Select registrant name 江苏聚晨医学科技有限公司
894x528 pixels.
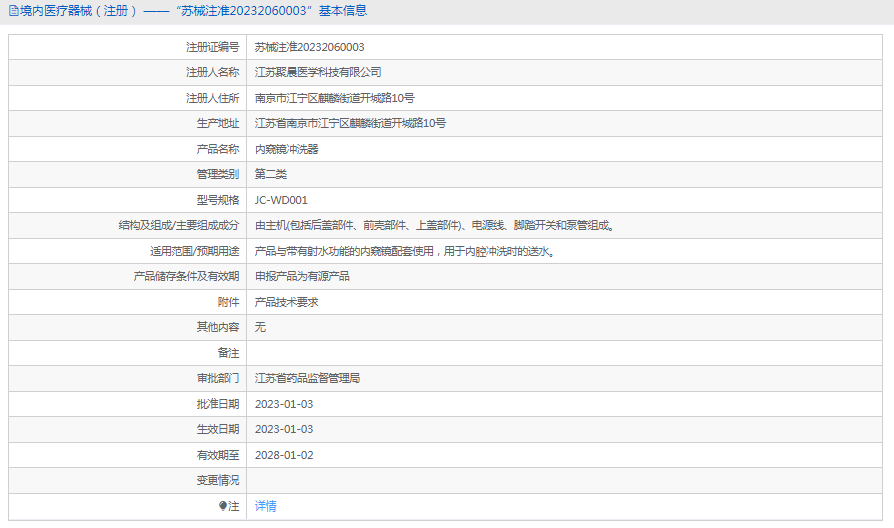pos(318,72)
